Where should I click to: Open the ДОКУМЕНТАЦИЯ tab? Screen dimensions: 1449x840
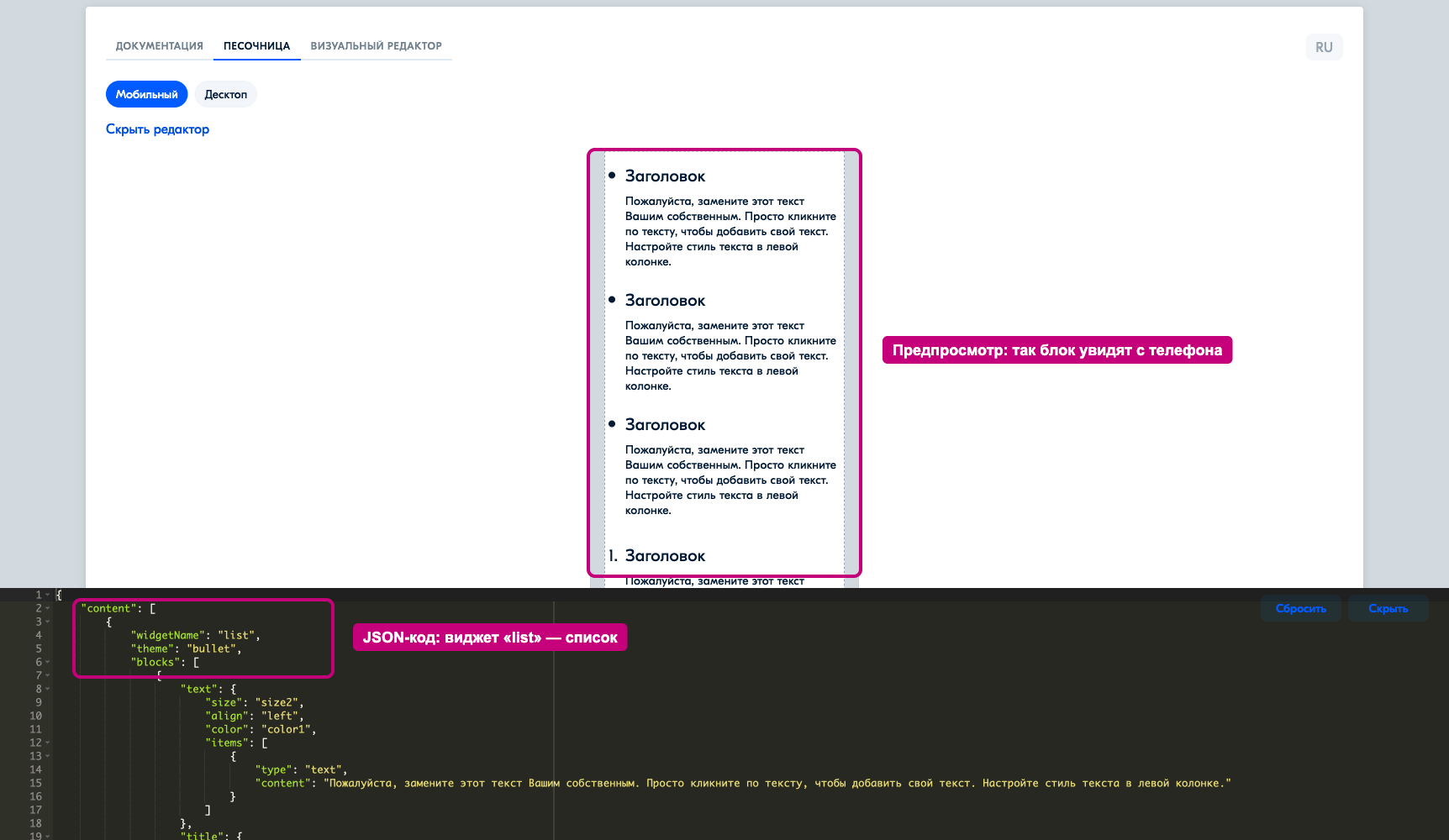(159, 46)
